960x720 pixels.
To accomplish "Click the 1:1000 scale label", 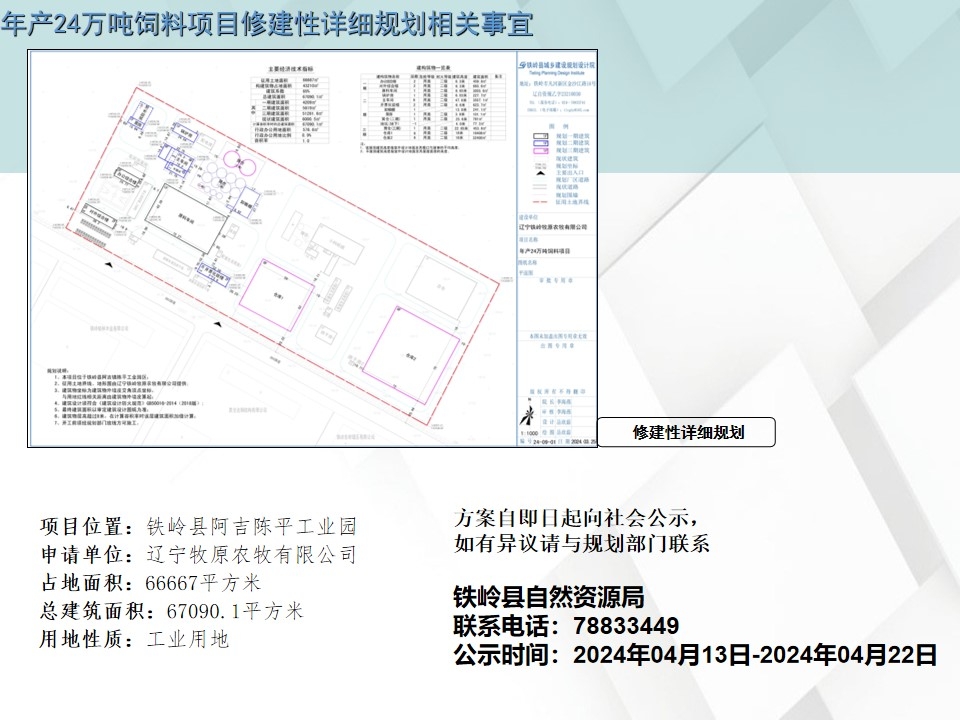I will coord(528,433).
